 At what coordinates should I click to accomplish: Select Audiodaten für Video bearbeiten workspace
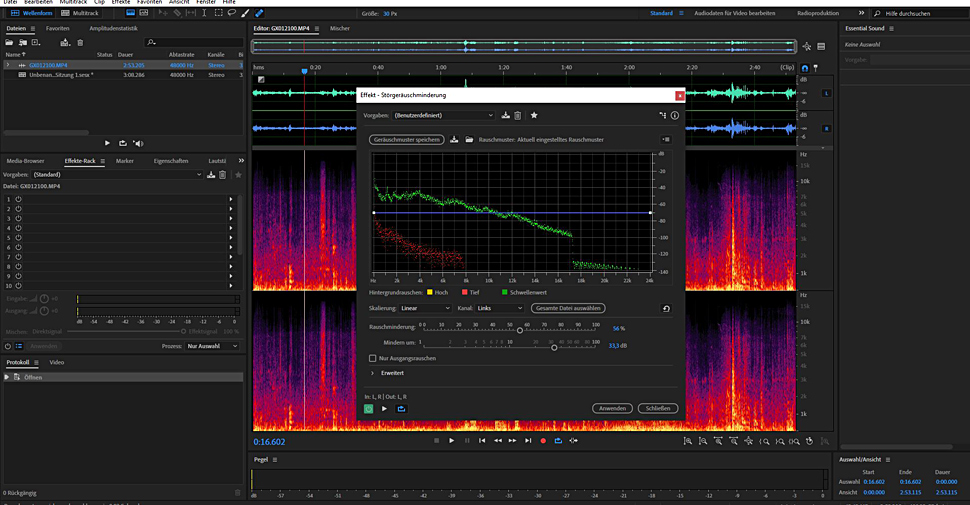pos(734,13)
